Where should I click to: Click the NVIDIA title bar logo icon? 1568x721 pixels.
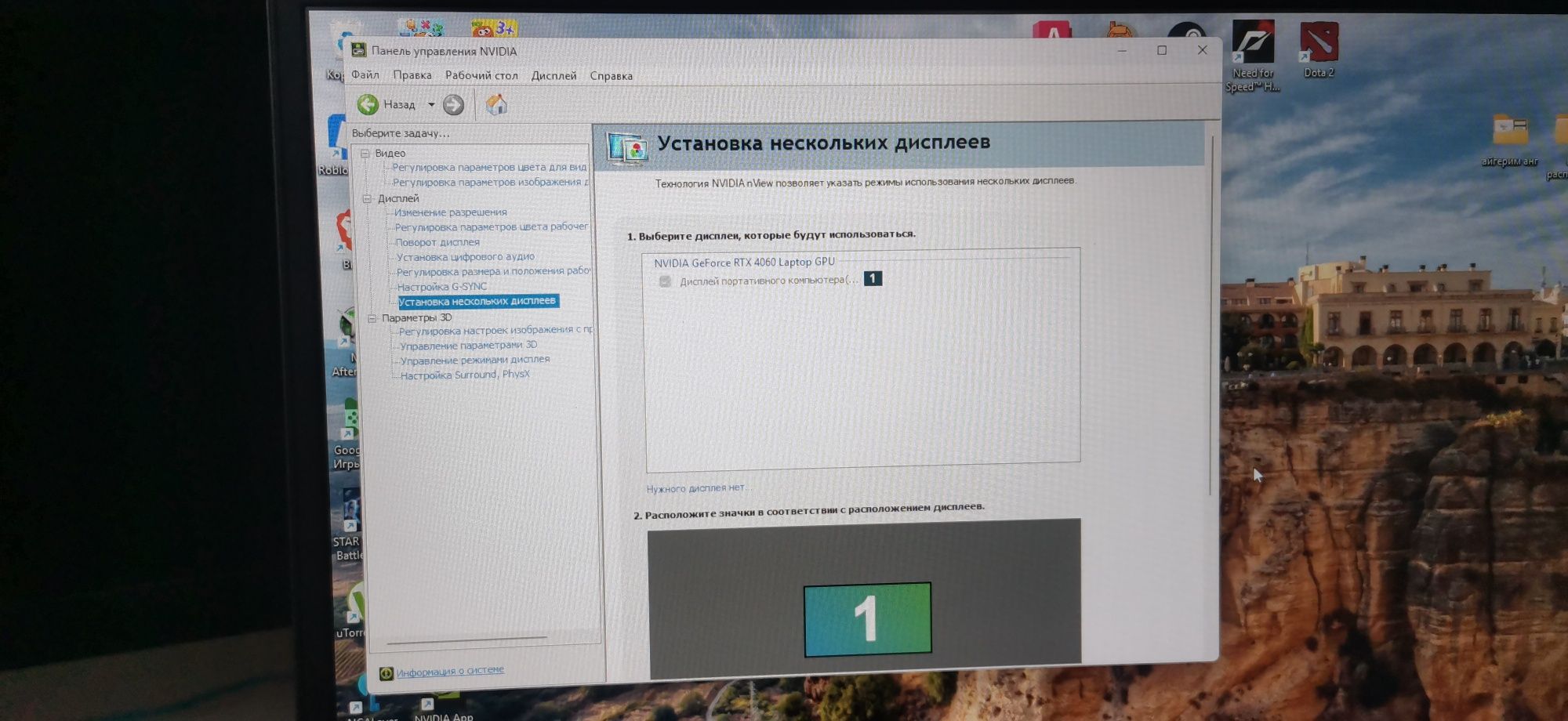[x=359, y=50]
